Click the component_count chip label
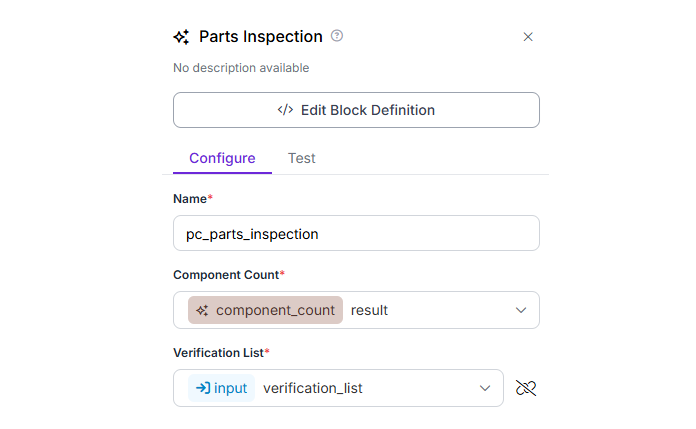The height and width of the screenshot is (429, 696). pyautogui.click(x=275, y=310)
